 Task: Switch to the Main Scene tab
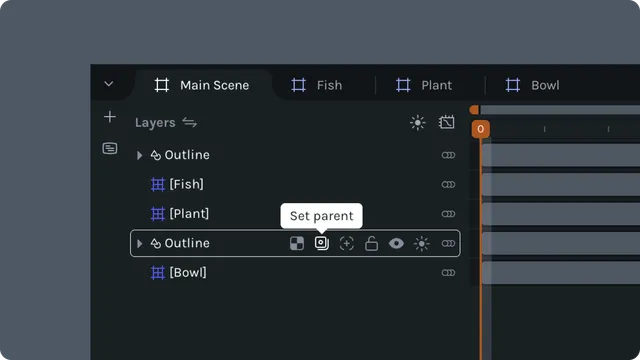click(x=202, y=85)
